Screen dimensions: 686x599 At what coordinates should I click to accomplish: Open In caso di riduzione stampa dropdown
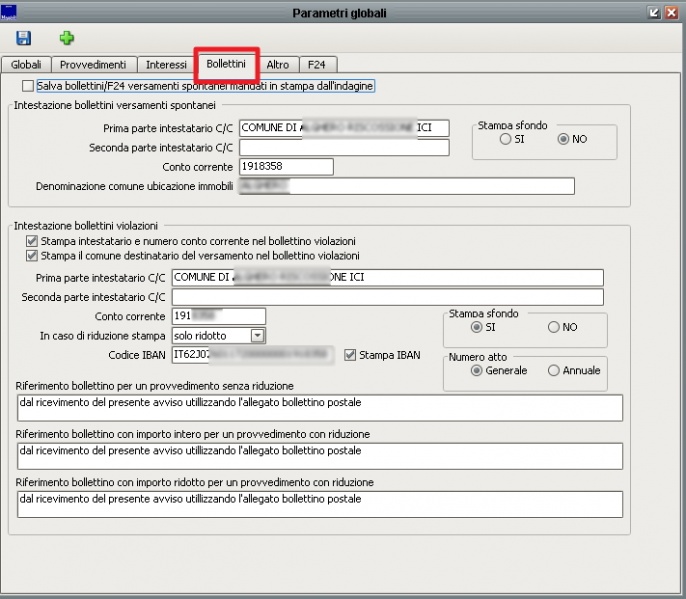point(257,335)
